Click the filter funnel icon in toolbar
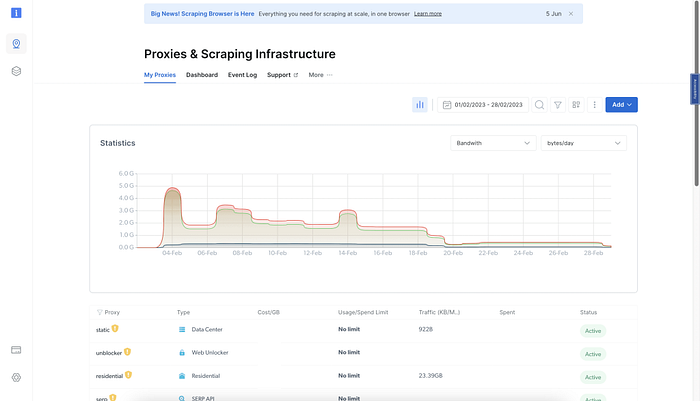Screen dimensions: 700x401 coord(558,104)
